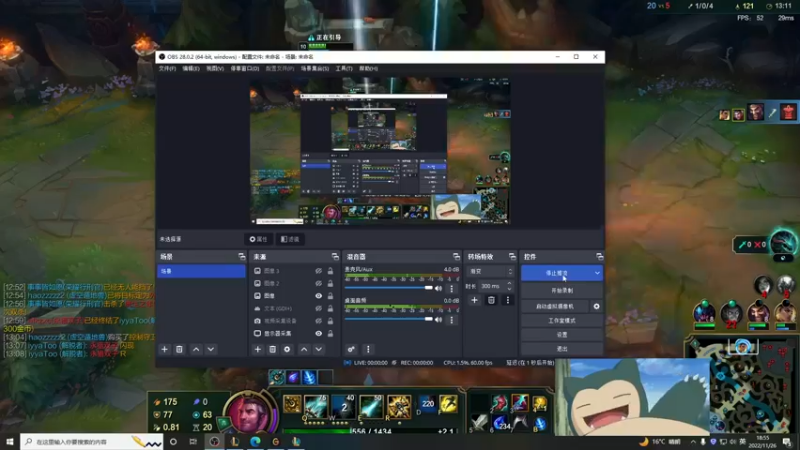The width and height of the screenshot is (800, 450).
Task: Click the 开始录制 start recording button
Action: click(562, 291)
